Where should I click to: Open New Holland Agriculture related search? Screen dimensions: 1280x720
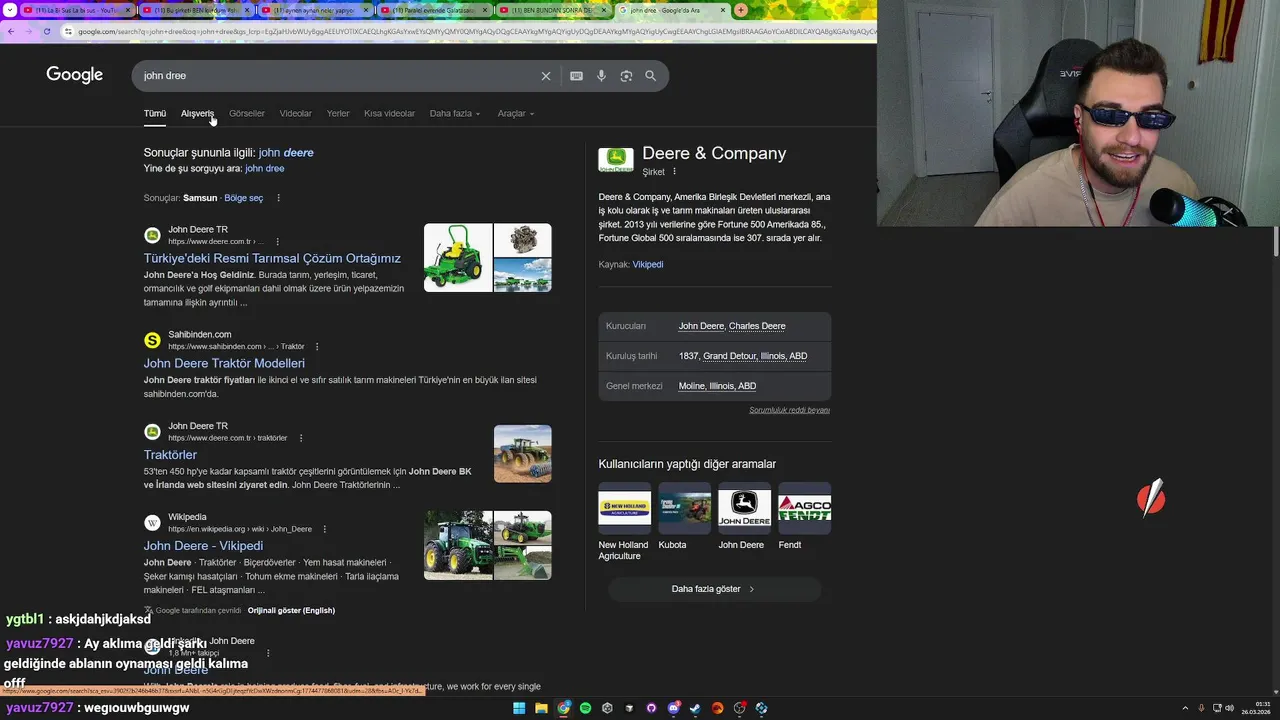[x=624, y=522]
